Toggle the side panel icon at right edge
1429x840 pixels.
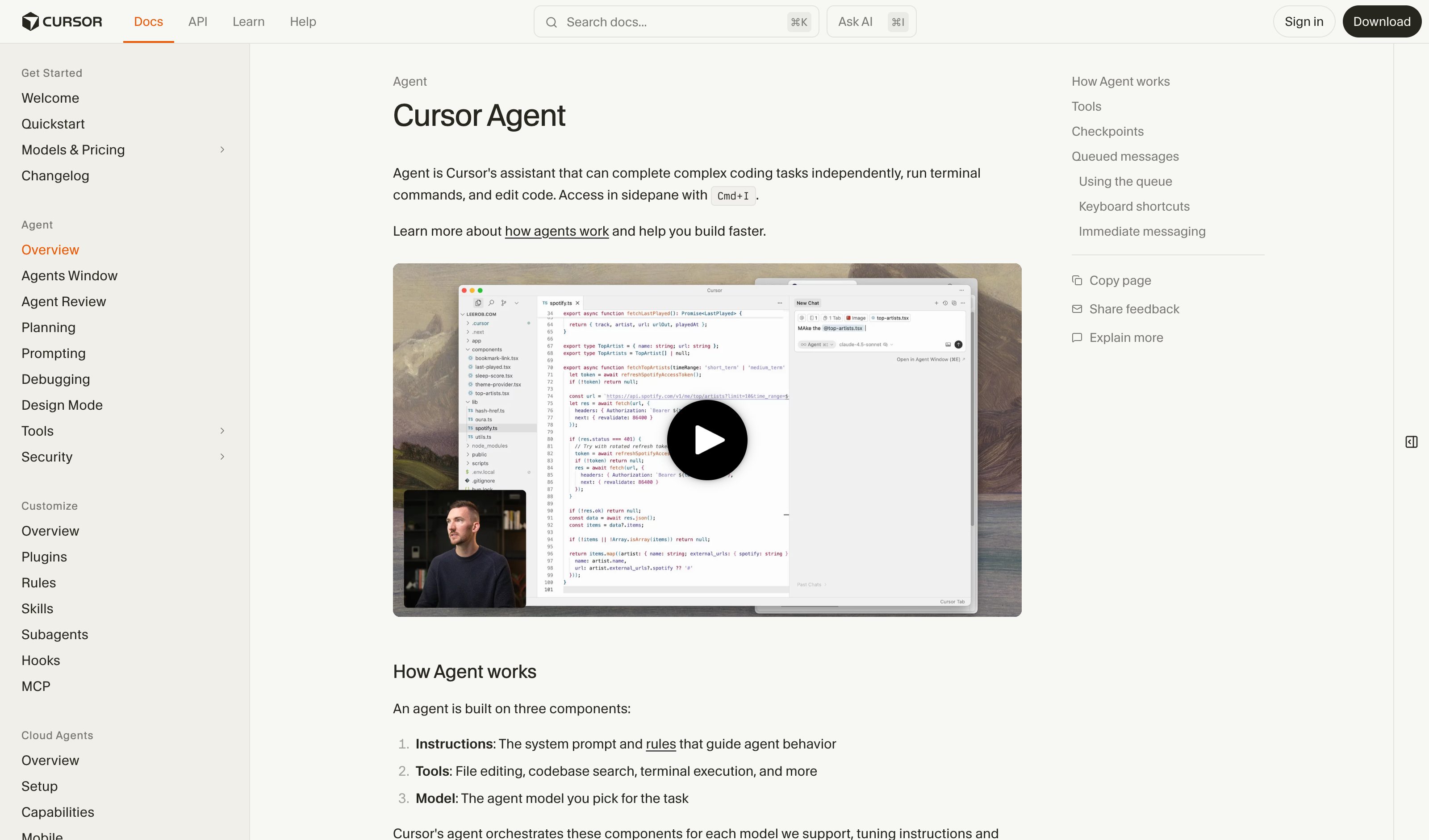point(1412,442)
